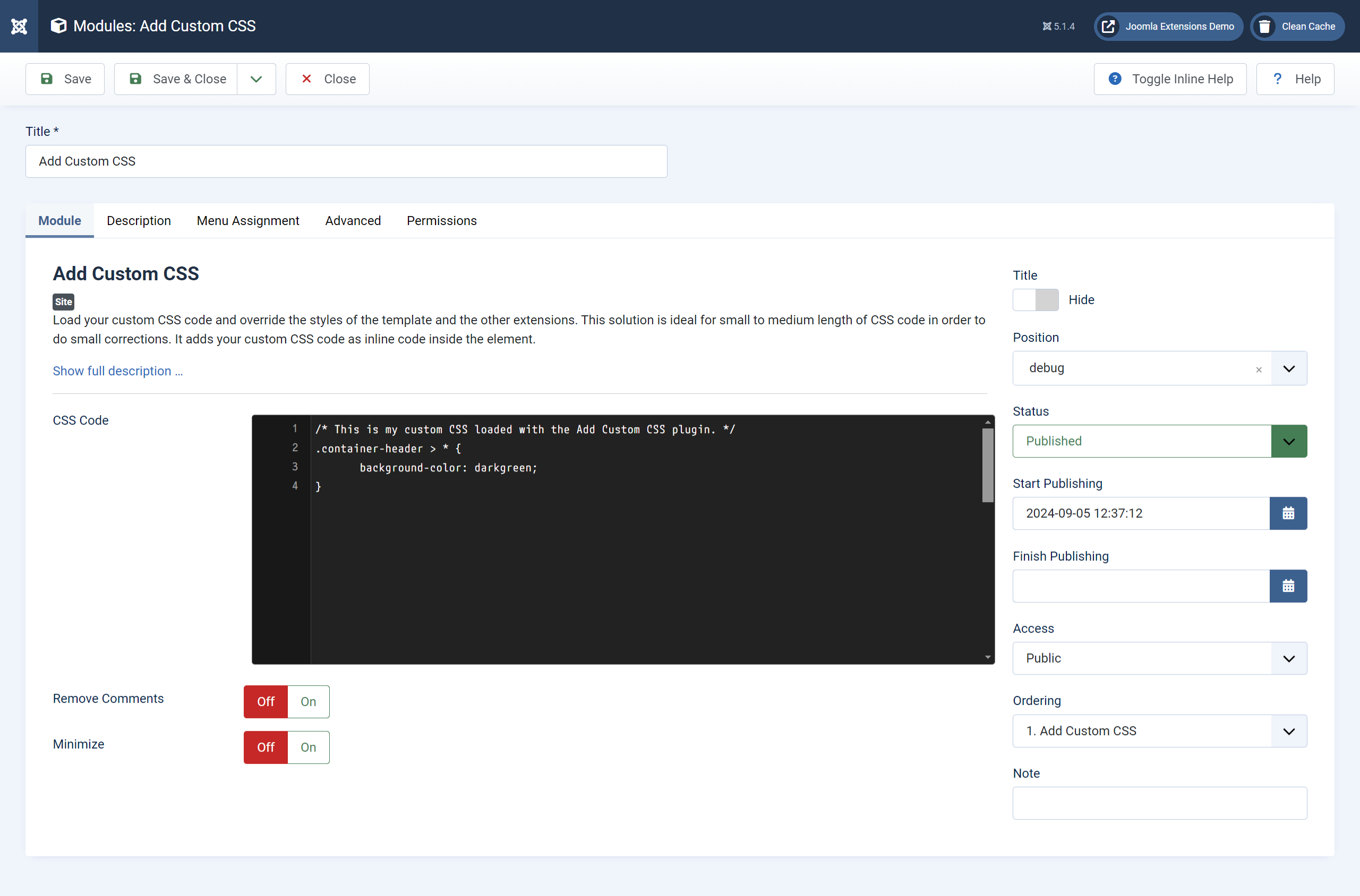This screenshot has height=896, width=1360.
Task: Expand the Save & Close dropdown arrow
Action: point(256,79)
